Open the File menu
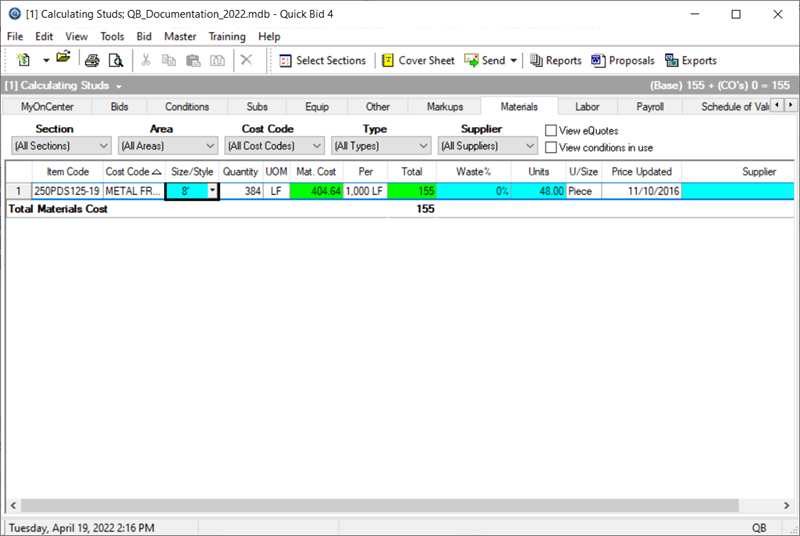Image resolution: width=800 pixels, height=536 pixels. pyautogui.click(x=15, y=37)
